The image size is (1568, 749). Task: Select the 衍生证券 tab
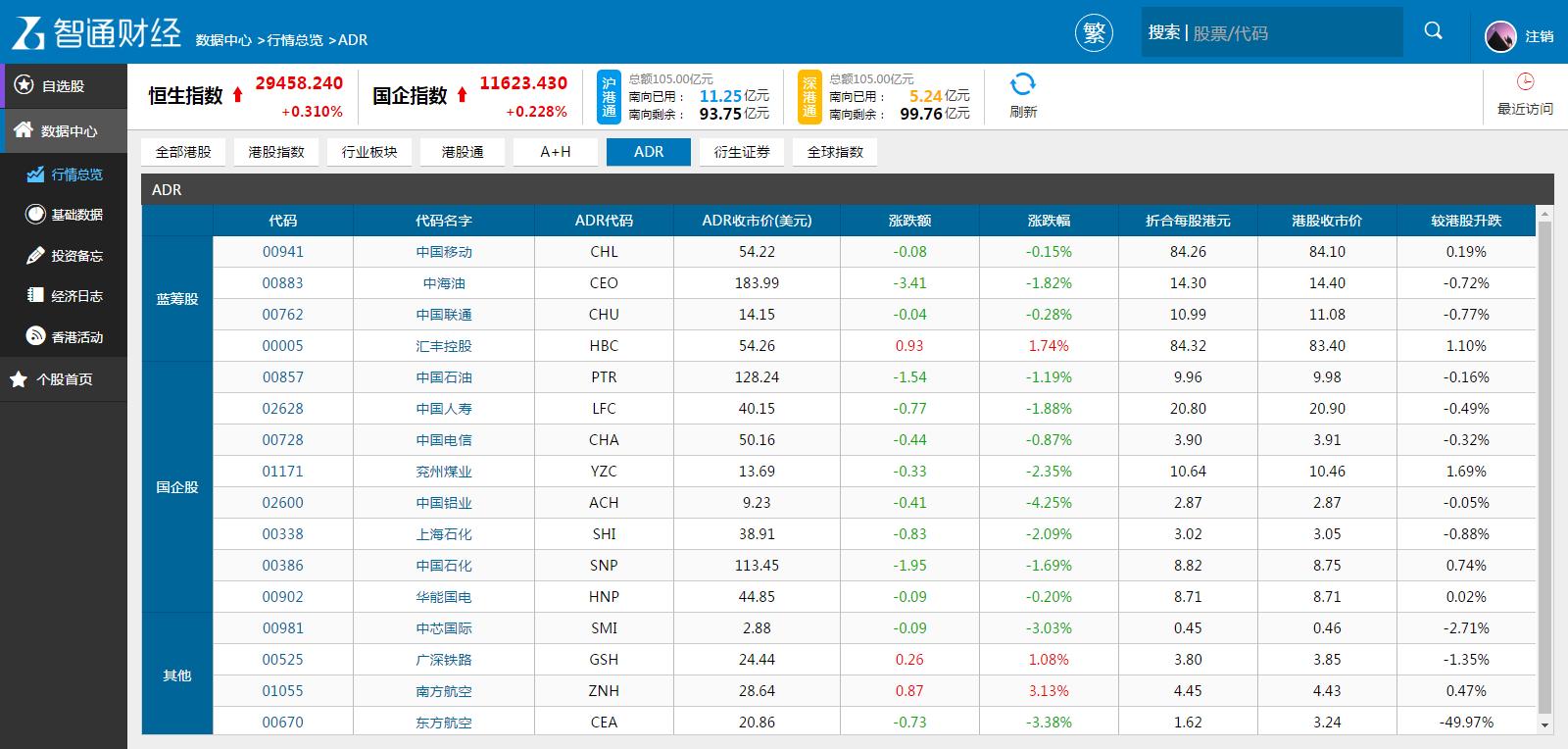[x=742, y=152]
